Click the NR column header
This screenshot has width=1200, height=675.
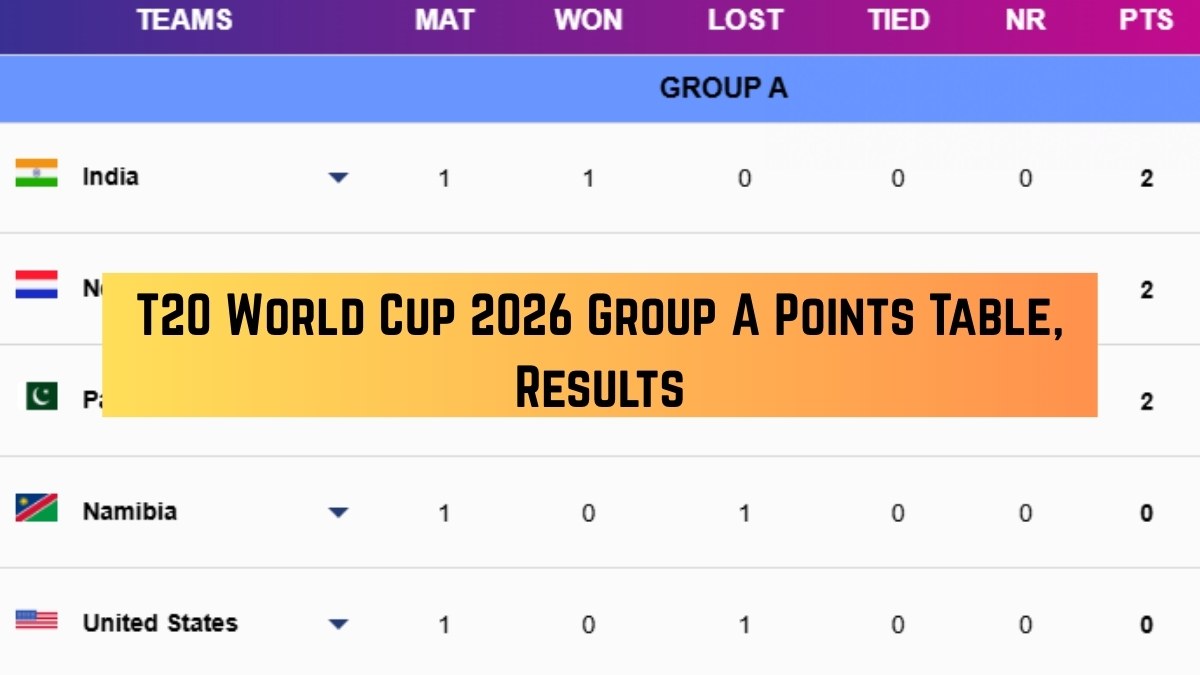point(1025,20)
